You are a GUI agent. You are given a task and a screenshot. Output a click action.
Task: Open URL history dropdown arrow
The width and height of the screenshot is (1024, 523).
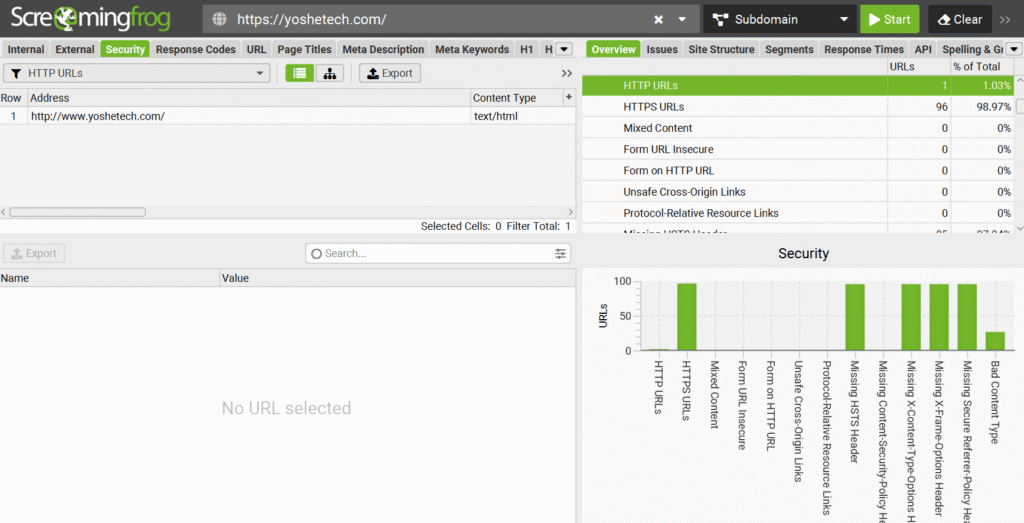click(682, 19)
